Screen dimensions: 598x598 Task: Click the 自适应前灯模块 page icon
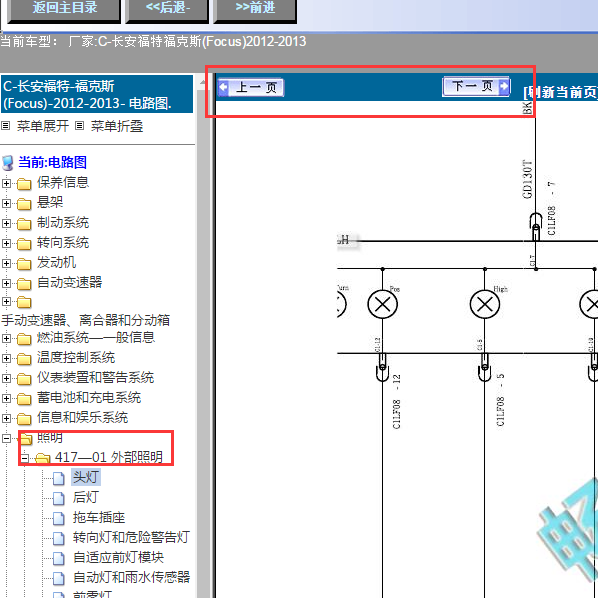(58, 558)
